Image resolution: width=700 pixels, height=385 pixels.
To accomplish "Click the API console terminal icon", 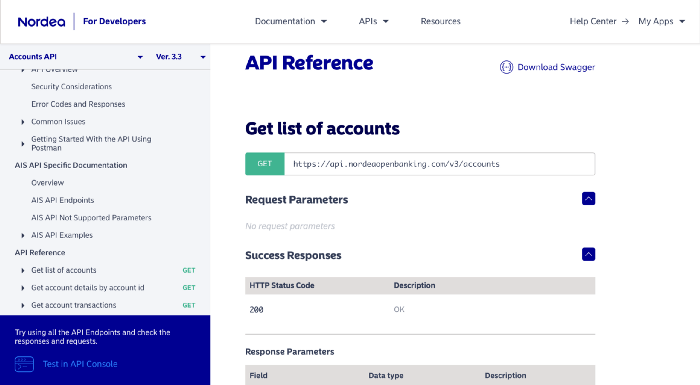I will (24, 364).
